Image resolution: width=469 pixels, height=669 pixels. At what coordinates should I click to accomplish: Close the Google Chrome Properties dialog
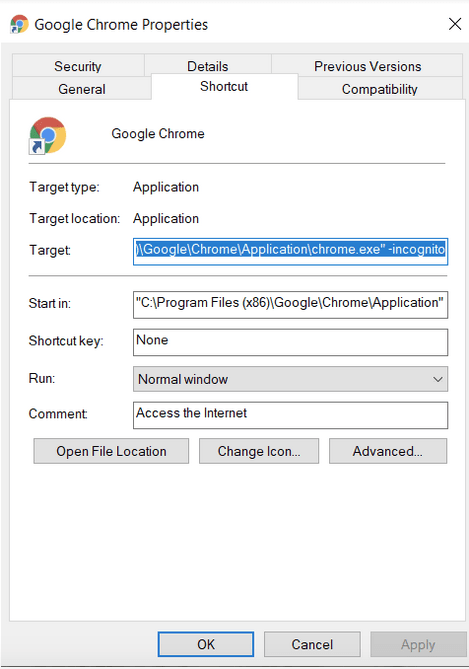coord(455,24)
